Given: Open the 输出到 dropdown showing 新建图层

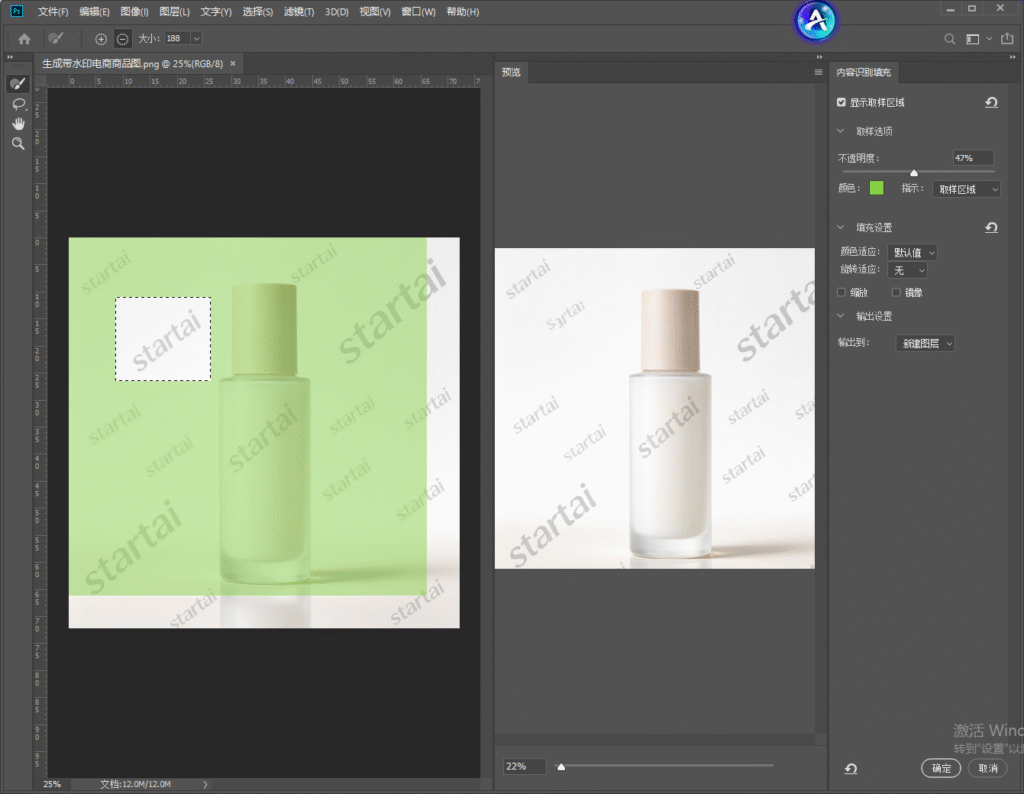Looking at the screenshot, I should [925, 343].
